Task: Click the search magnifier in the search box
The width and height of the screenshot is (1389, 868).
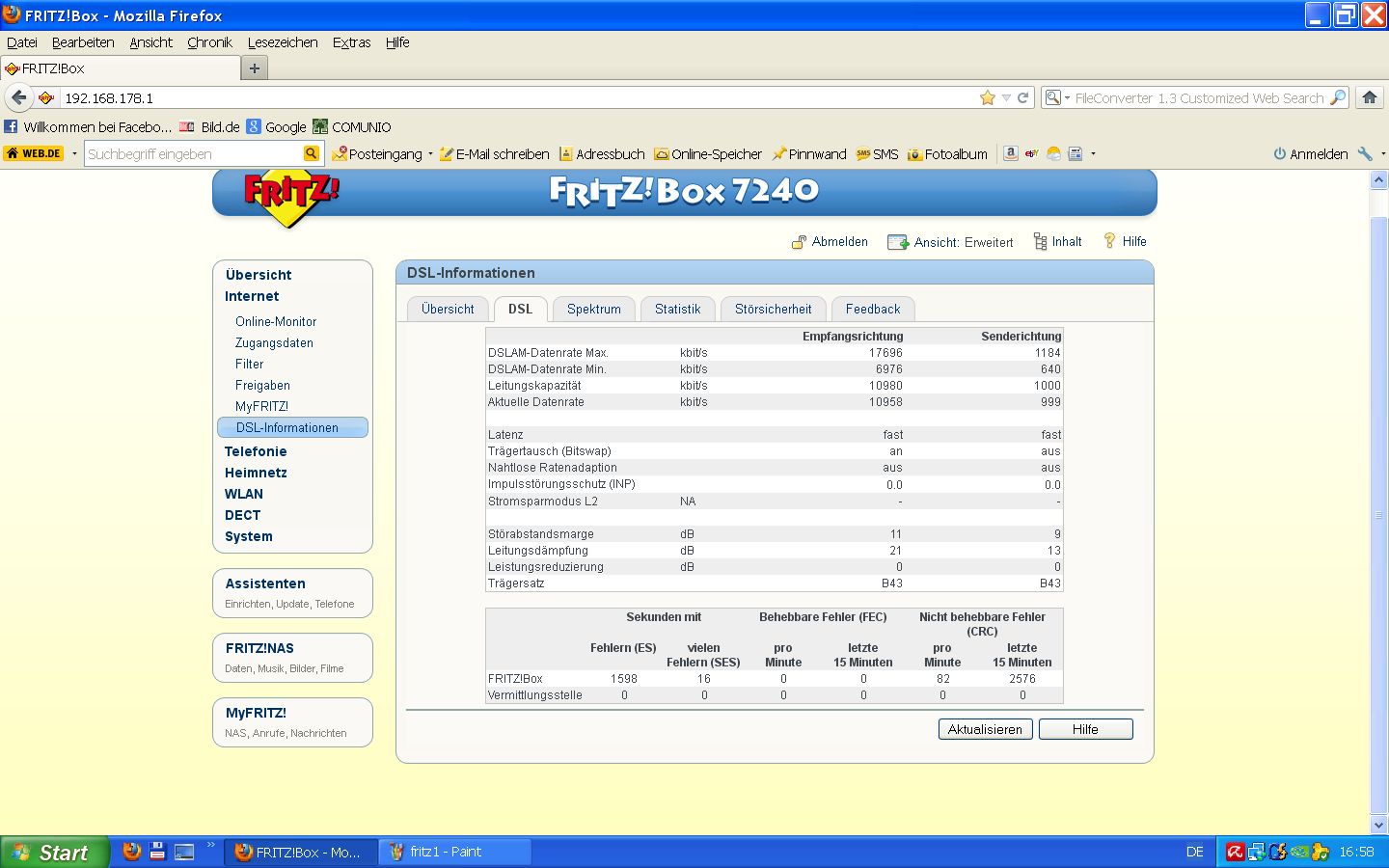Action: coord(1337,97)
